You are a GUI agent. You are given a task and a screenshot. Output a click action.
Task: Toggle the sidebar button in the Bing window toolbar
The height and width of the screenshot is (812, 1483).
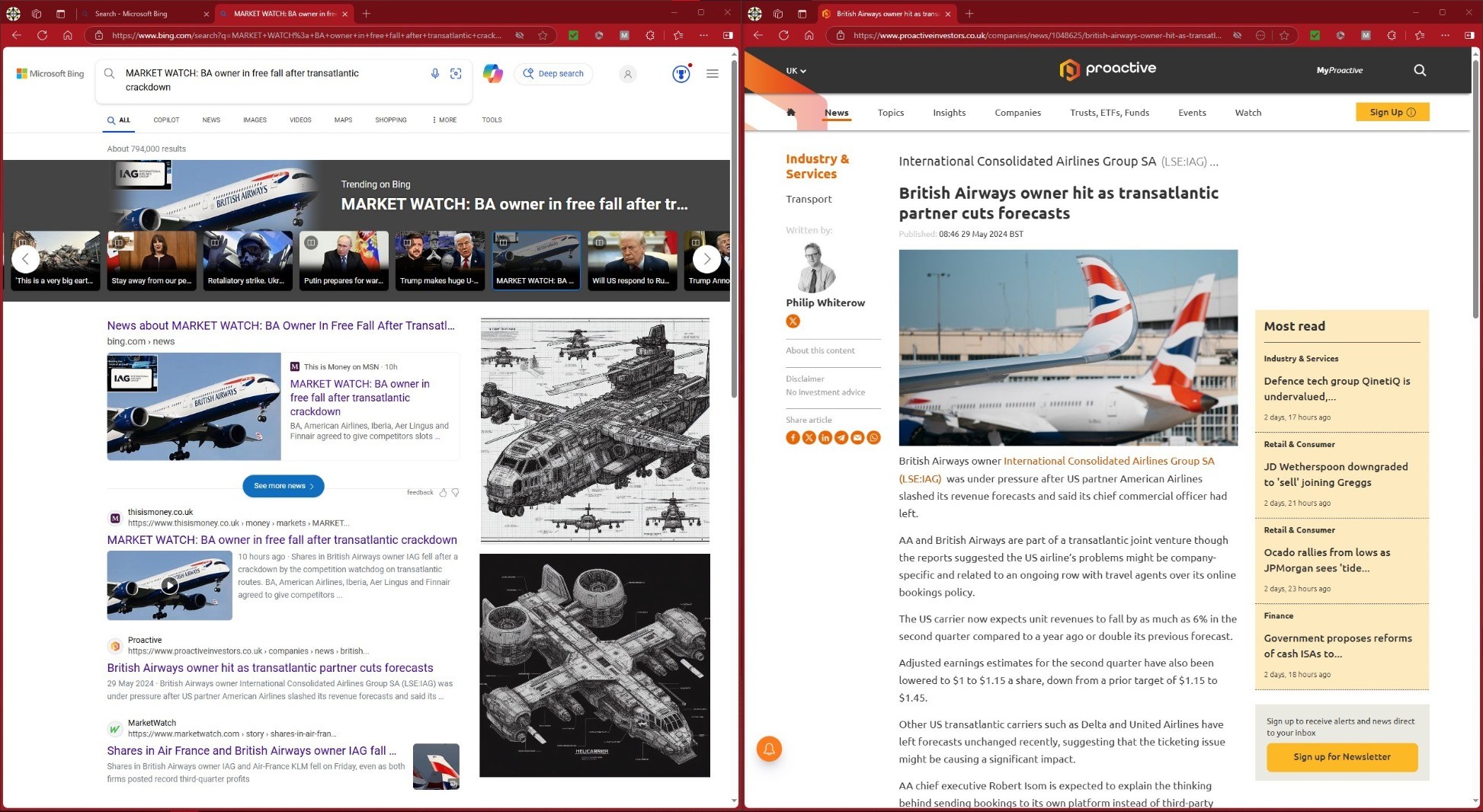pyautogui.click(x=728, y=35)
